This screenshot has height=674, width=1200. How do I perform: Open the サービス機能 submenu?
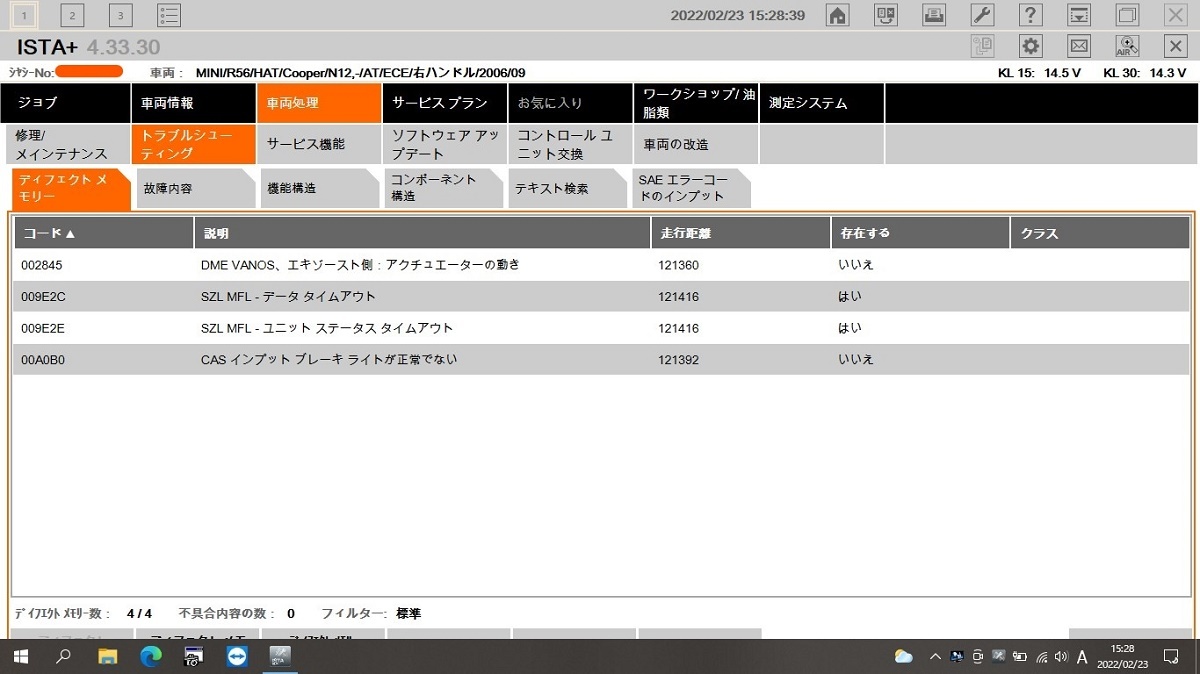(x=319, y=144)
